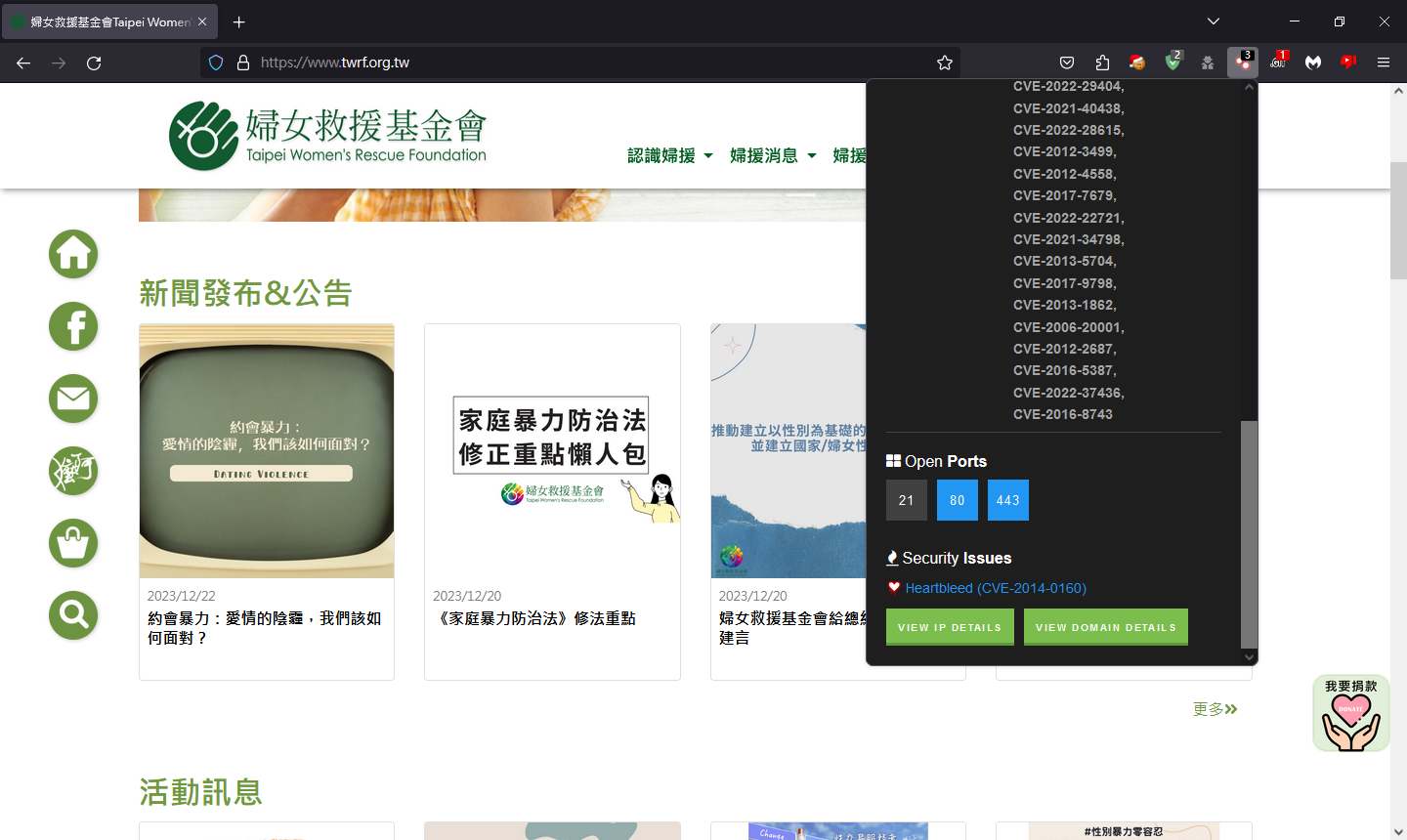This screenshot has width=1407, height=840.
Task: Select CVE-2022-22721 in the vulnerability list
Action: (1069, 218)
